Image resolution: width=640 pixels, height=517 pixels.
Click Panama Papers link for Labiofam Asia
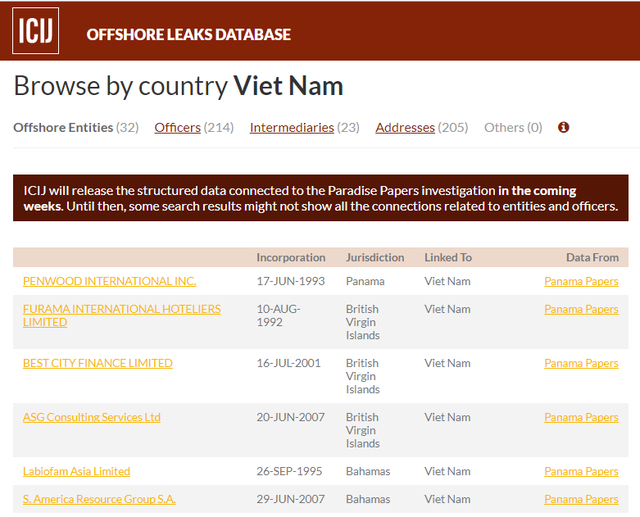coord(581,472)
